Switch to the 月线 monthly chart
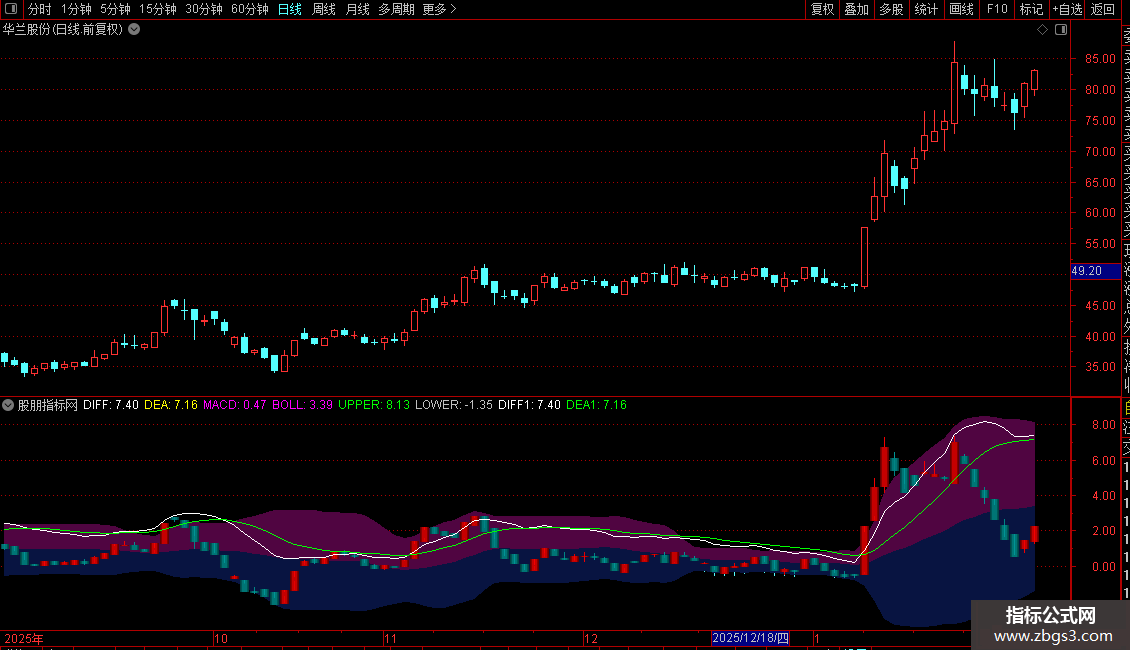Screen dimensions: 1130x650 [x=357, y=9]
